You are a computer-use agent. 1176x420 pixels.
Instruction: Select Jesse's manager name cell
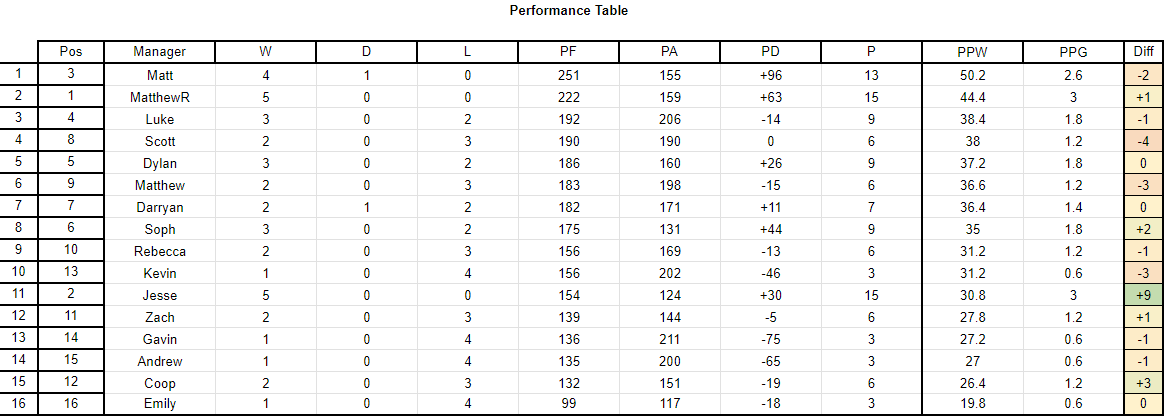(160, 296)
